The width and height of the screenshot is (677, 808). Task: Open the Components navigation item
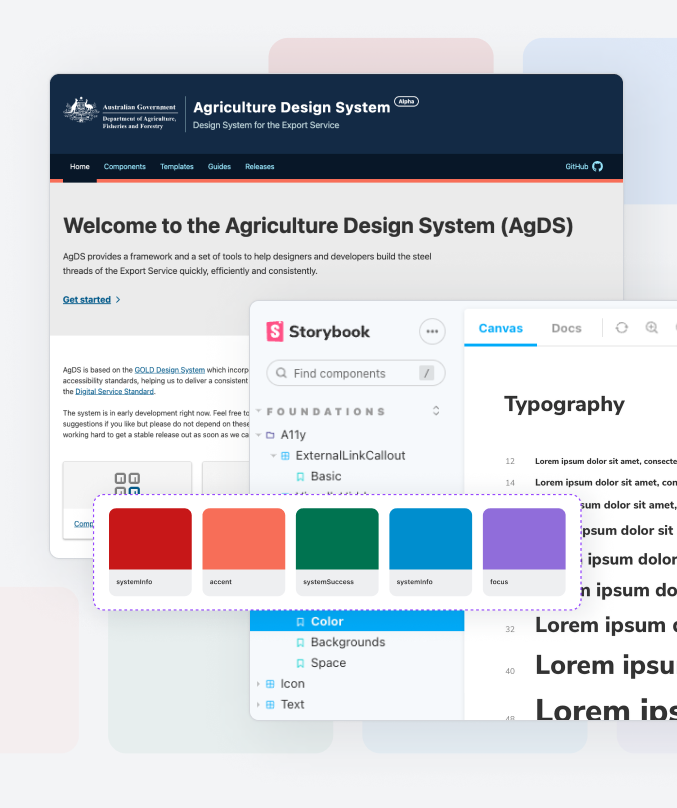pyautogui.click(x=125, y=167)
